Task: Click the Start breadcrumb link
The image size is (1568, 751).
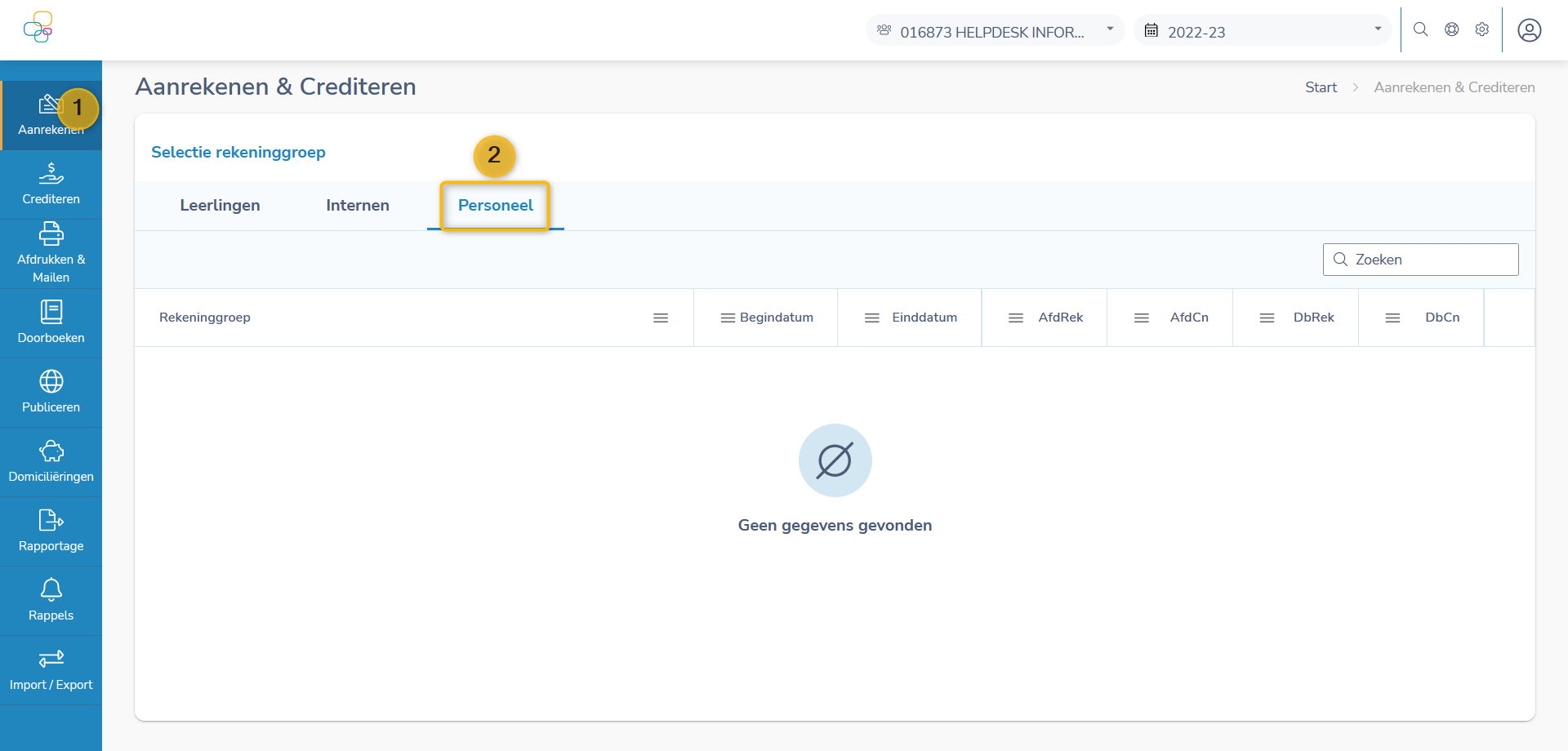Action: point(1320,87)
